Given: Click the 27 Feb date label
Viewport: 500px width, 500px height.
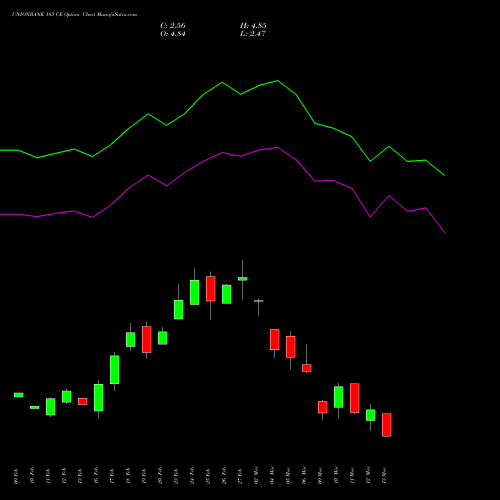Looking at the screenshot, I should pyautogui.click(x=240, y=476).
